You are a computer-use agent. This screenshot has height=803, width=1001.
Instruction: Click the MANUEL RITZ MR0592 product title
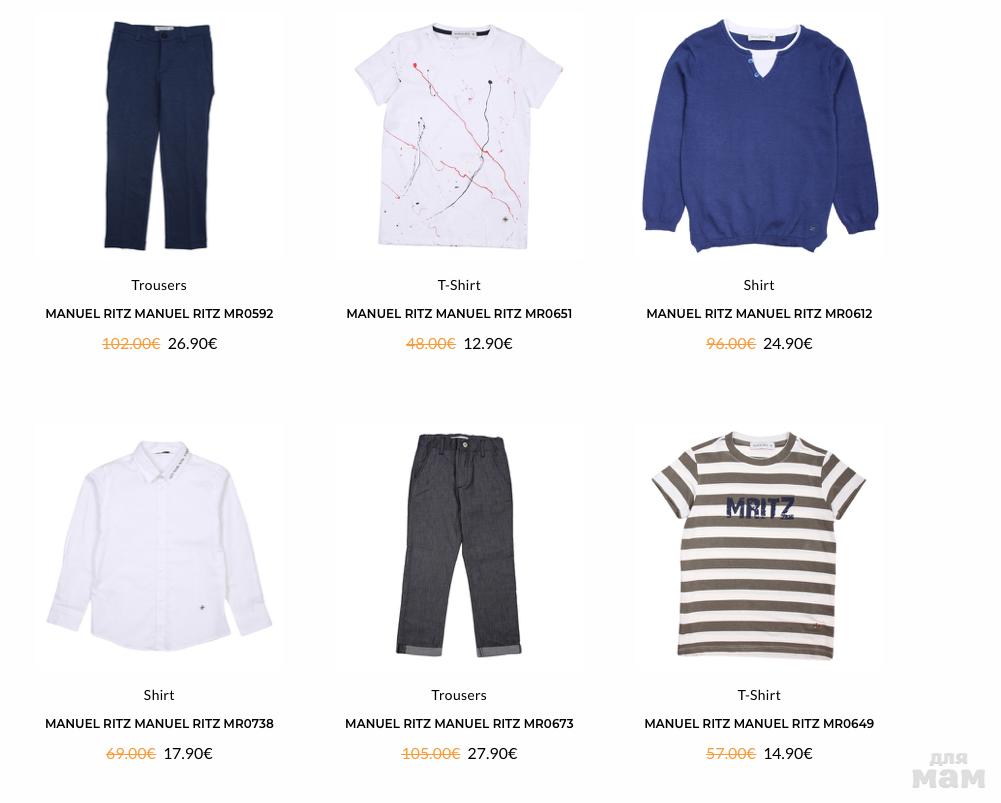[159, 313]
